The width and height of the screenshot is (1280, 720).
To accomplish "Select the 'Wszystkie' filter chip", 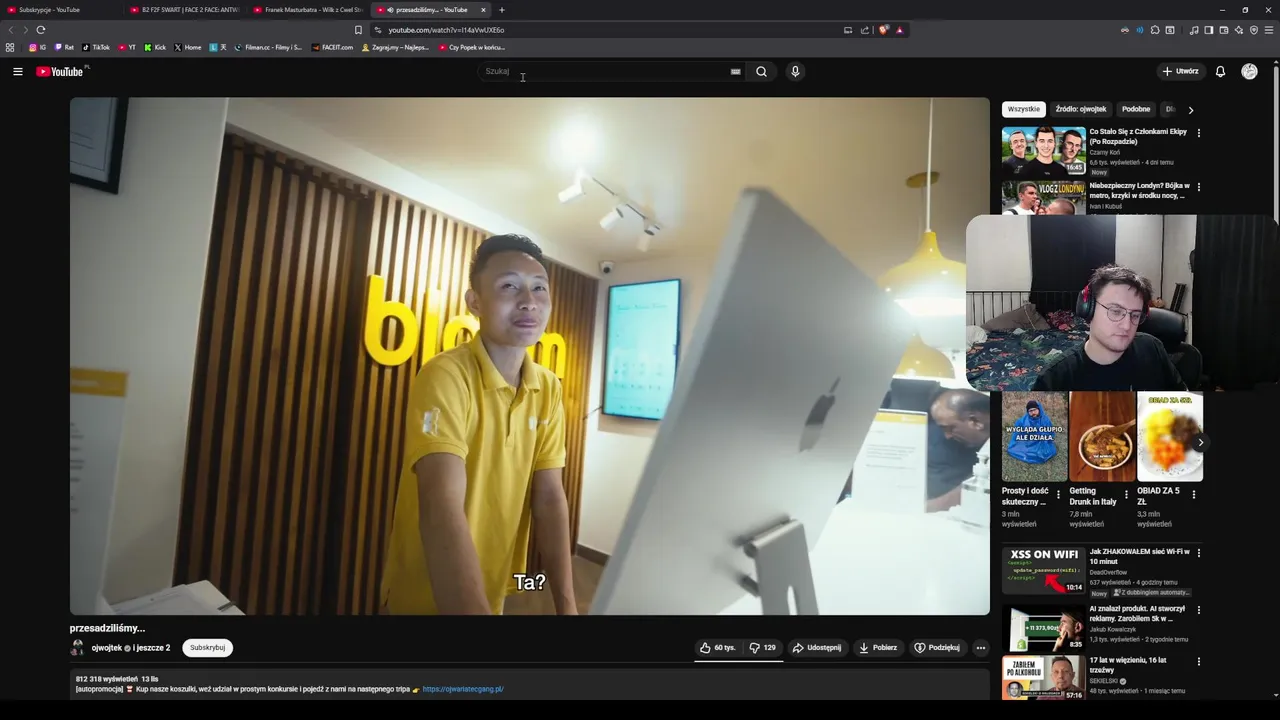I will [1024, 109].
